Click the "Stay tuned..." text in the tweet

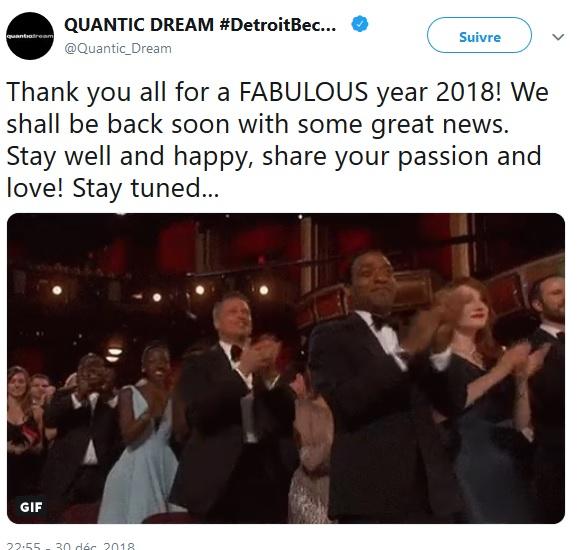(x=146, y=188)
